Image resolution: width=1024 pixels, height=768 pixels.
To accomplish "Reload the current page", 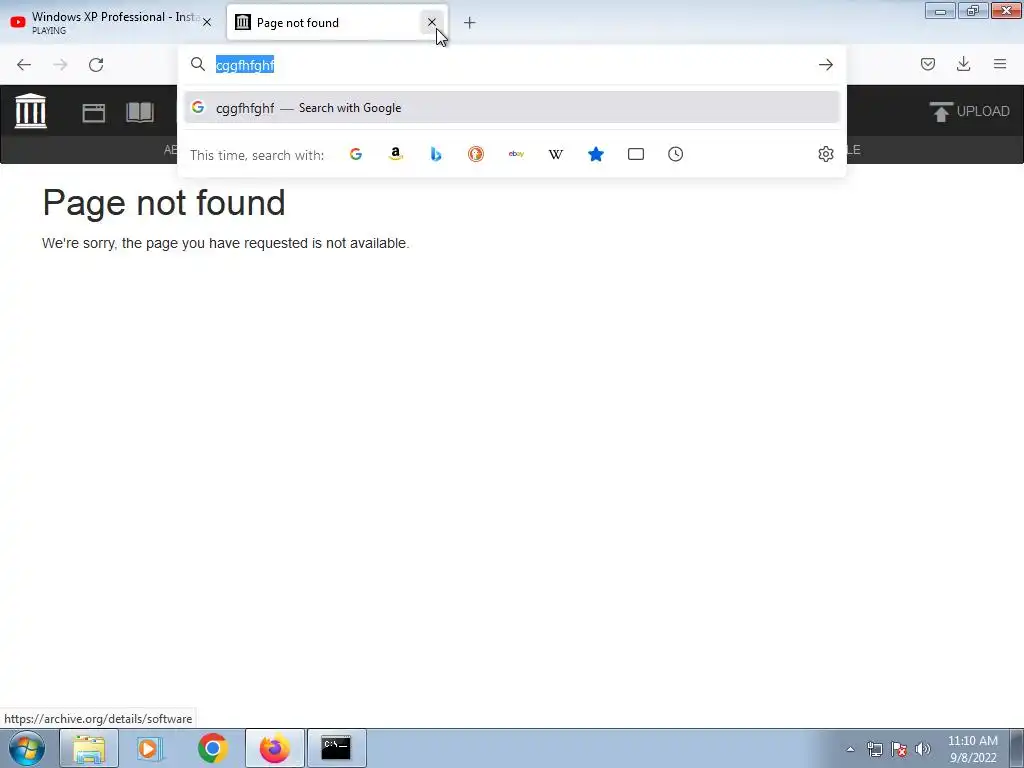I will (x=96, y=65).
